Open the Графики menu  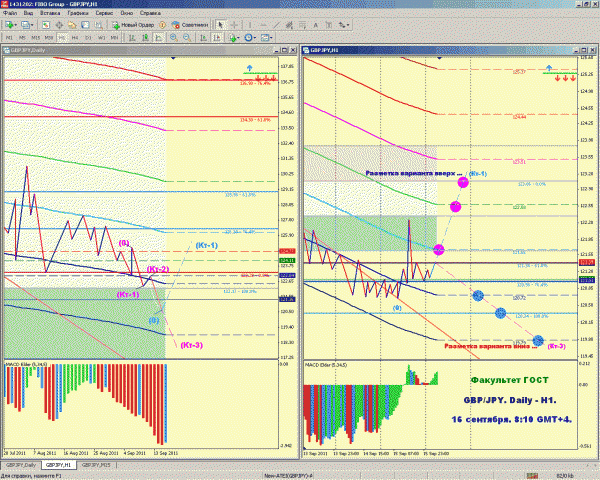click(78, 13)
